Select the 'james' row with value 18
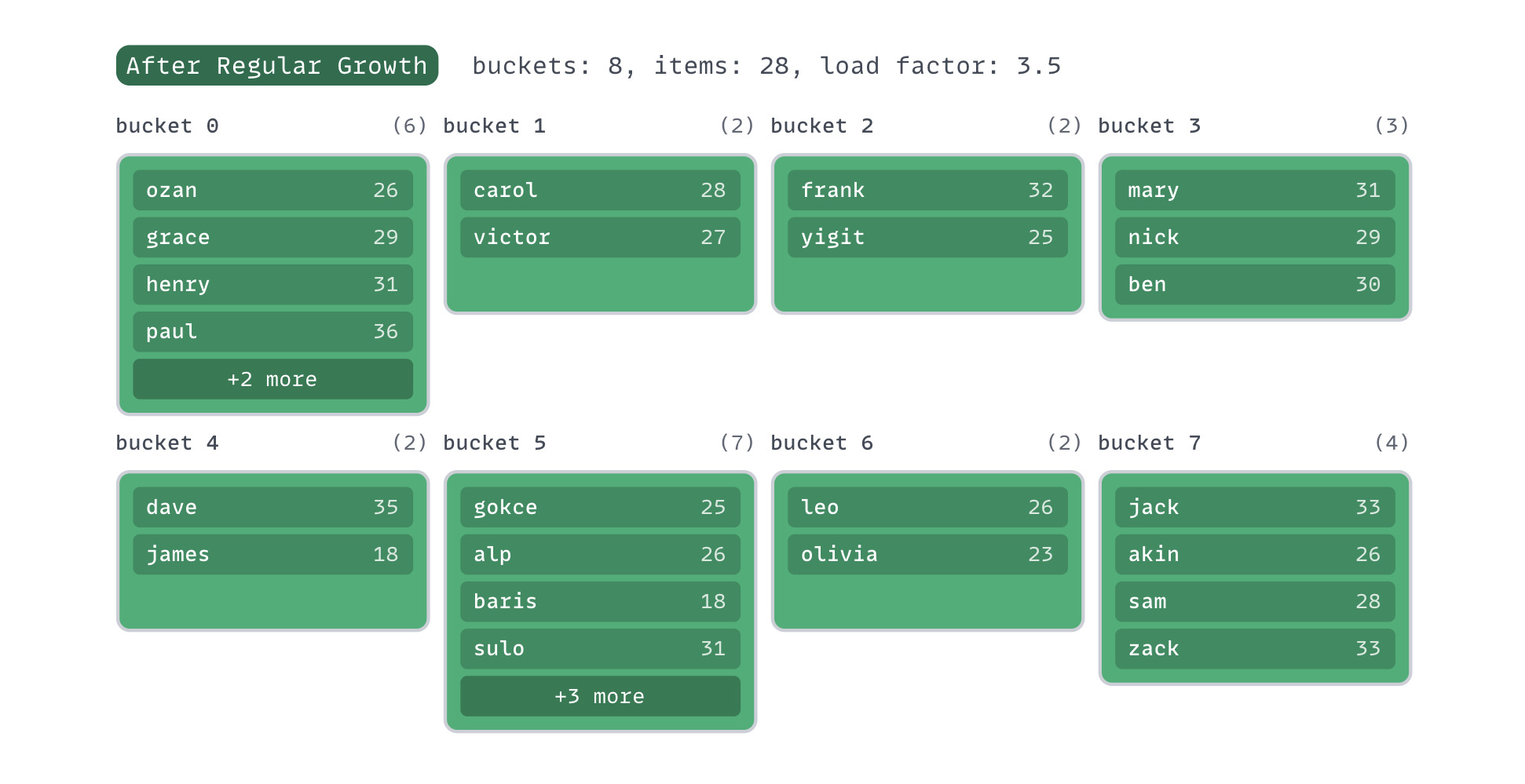1525x784 pixels. (x=272, y=554)
